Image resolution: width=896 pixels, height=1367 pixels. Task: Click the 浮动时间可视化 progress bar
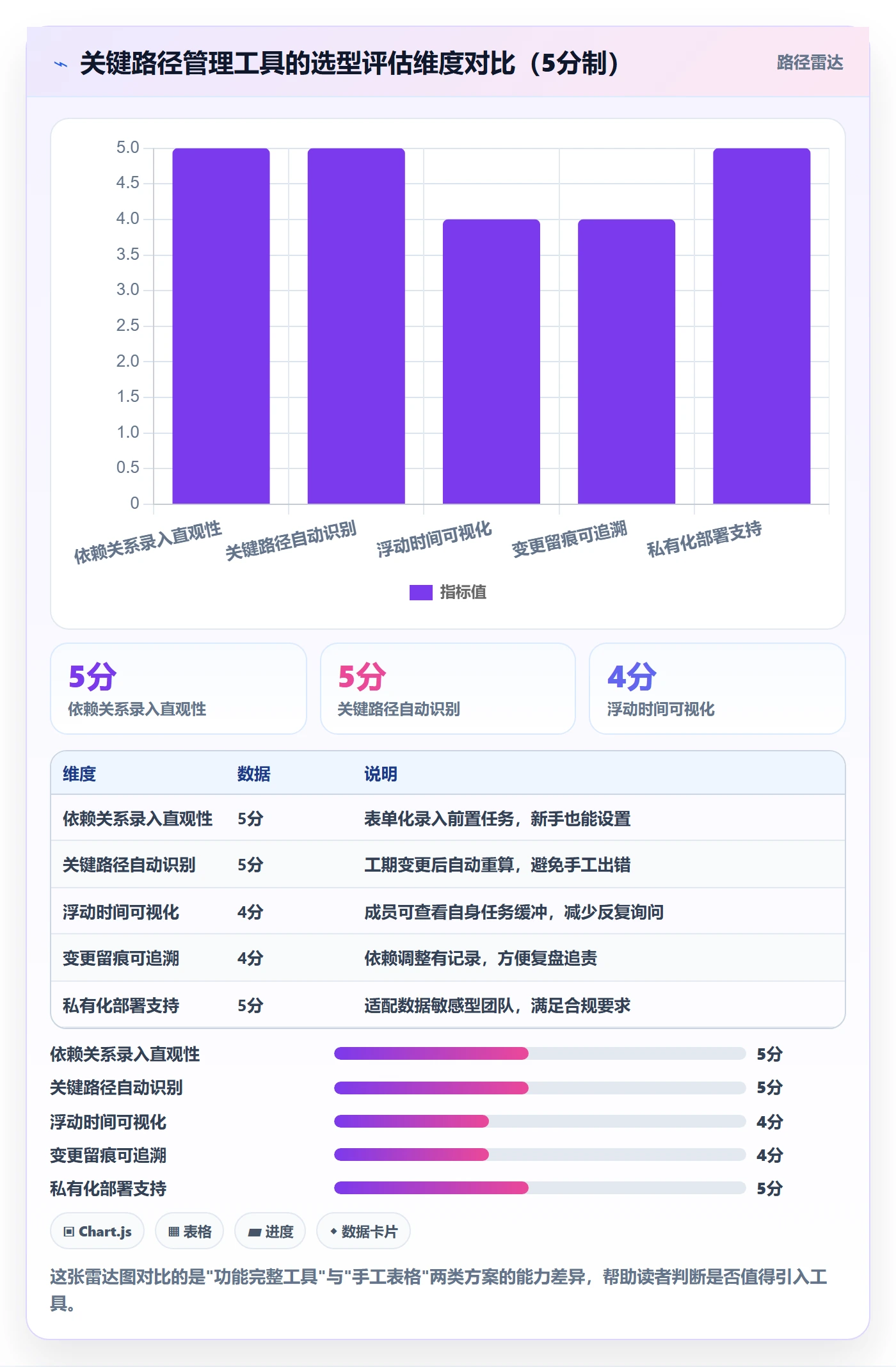[x=540, y=1121]
